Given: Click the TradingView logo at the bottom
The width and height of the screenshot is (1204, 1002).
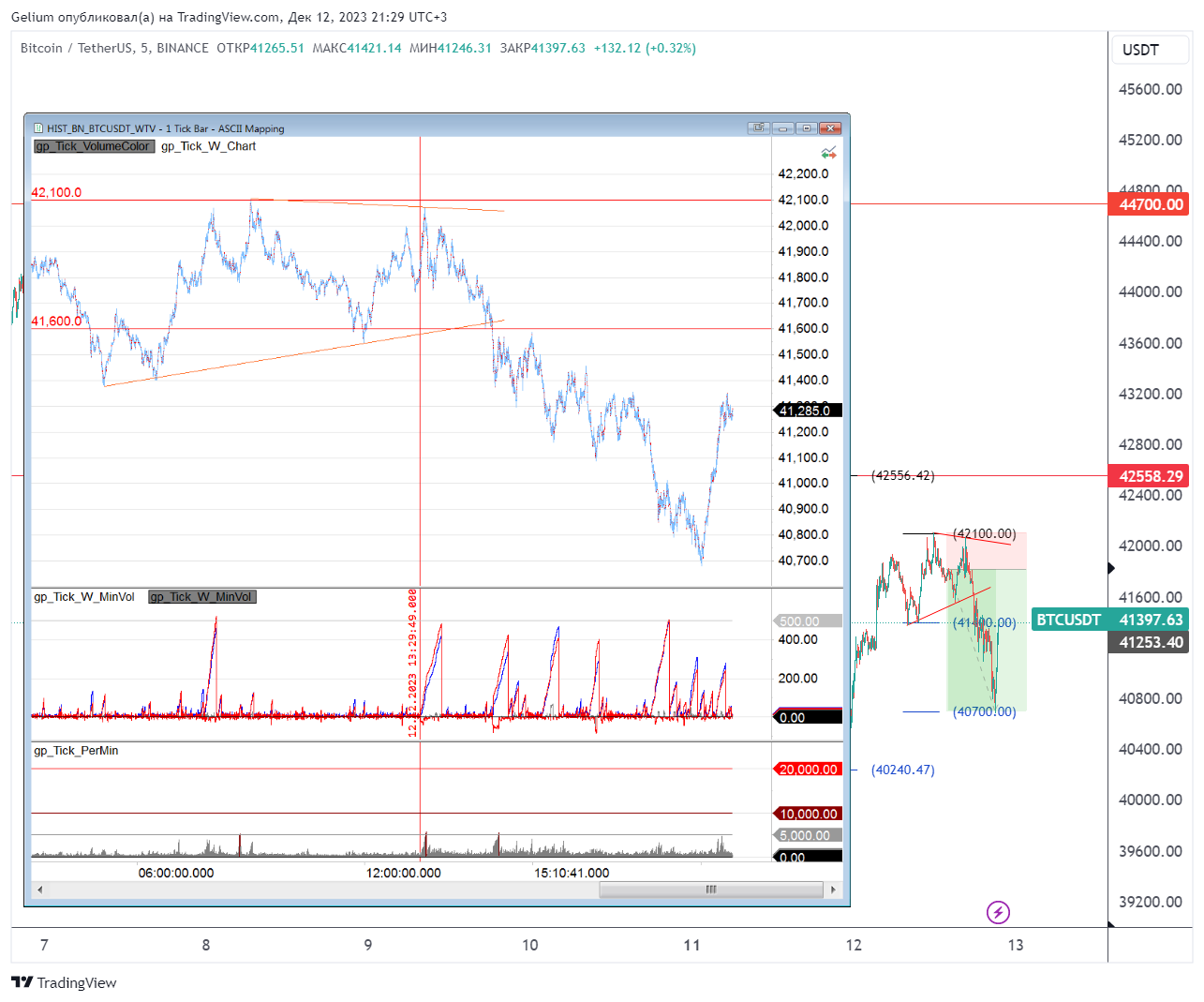Looking at the screenshot, I should pos(64,982).
